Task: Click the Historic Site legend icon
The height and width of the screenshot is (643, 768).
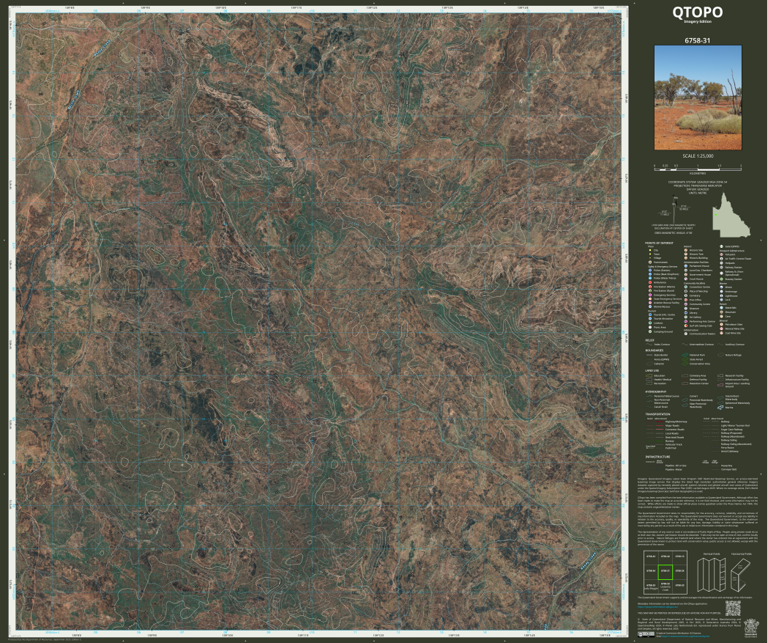Action: (686, 250)
